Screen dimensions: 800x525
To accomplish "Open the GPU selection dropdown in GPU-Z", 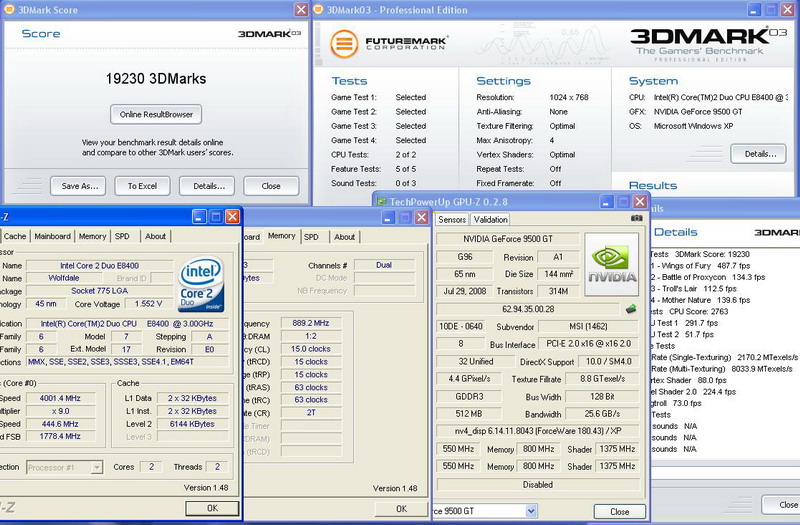I will click(x=531, y=511).
